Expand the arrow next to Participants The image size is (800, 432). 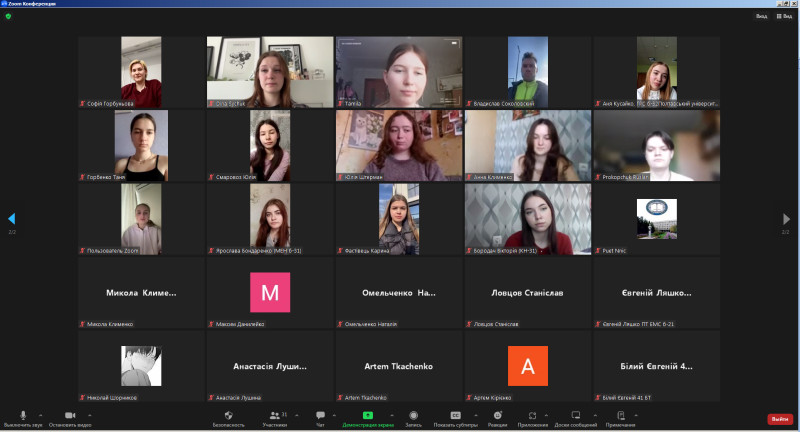[296, 414]
